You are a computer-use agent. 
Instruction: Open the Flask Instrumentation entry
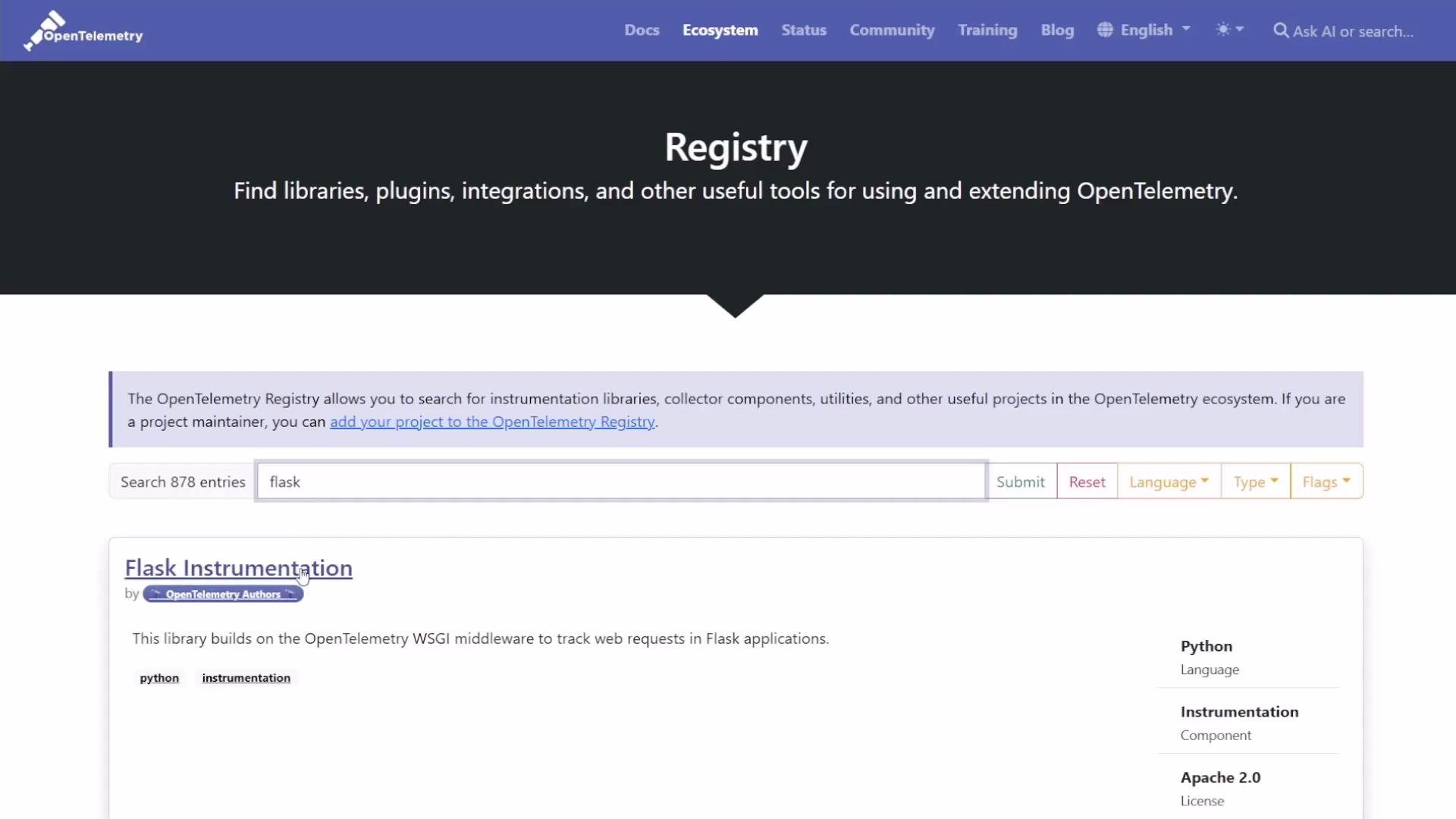click(238, 568)
